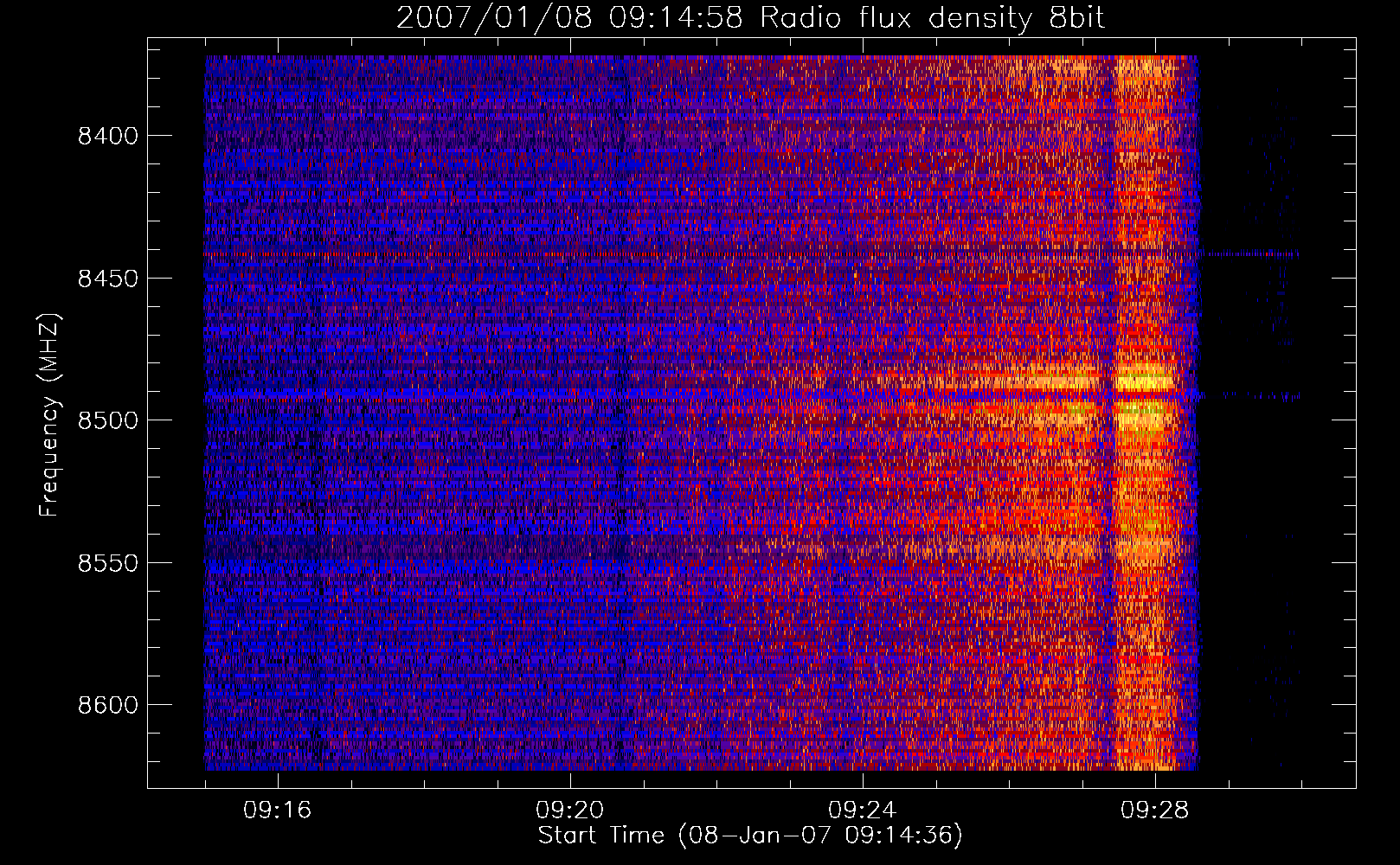Click the 'Start Time (08-Jan-07 09:14:36)' label
Viewport: 1400px width, 865px height.
[750, 836]
